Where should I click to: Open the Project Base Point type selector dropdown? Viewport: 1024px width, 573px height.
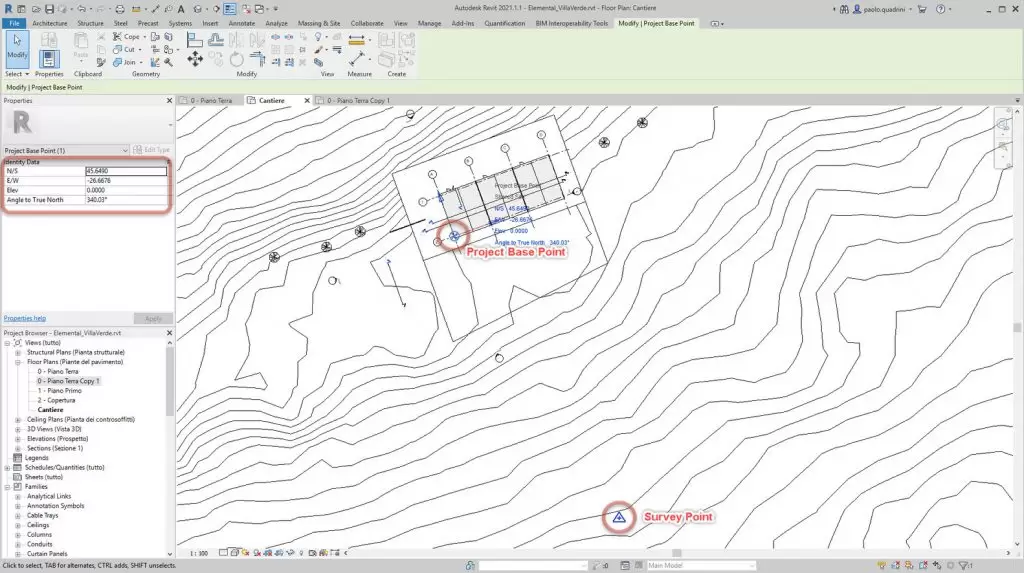pos(124,149)
